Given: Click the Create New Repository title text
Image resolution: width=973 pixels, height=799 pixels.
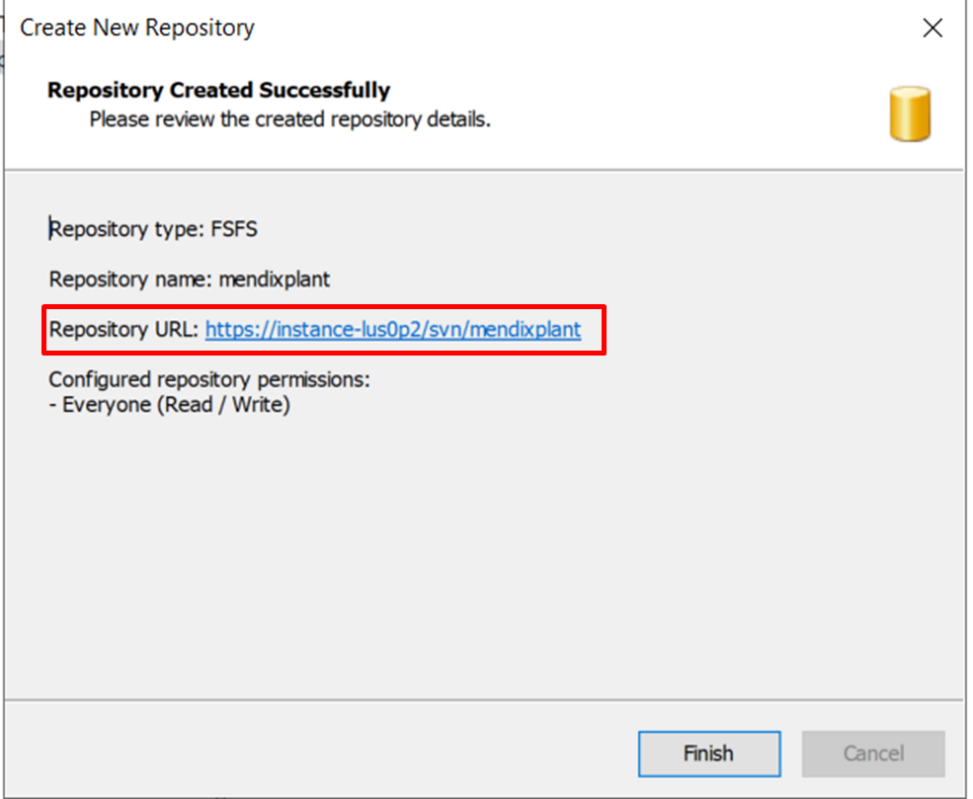Looking at the screenshot, I should pyautogui.click(x=136, y=27).
